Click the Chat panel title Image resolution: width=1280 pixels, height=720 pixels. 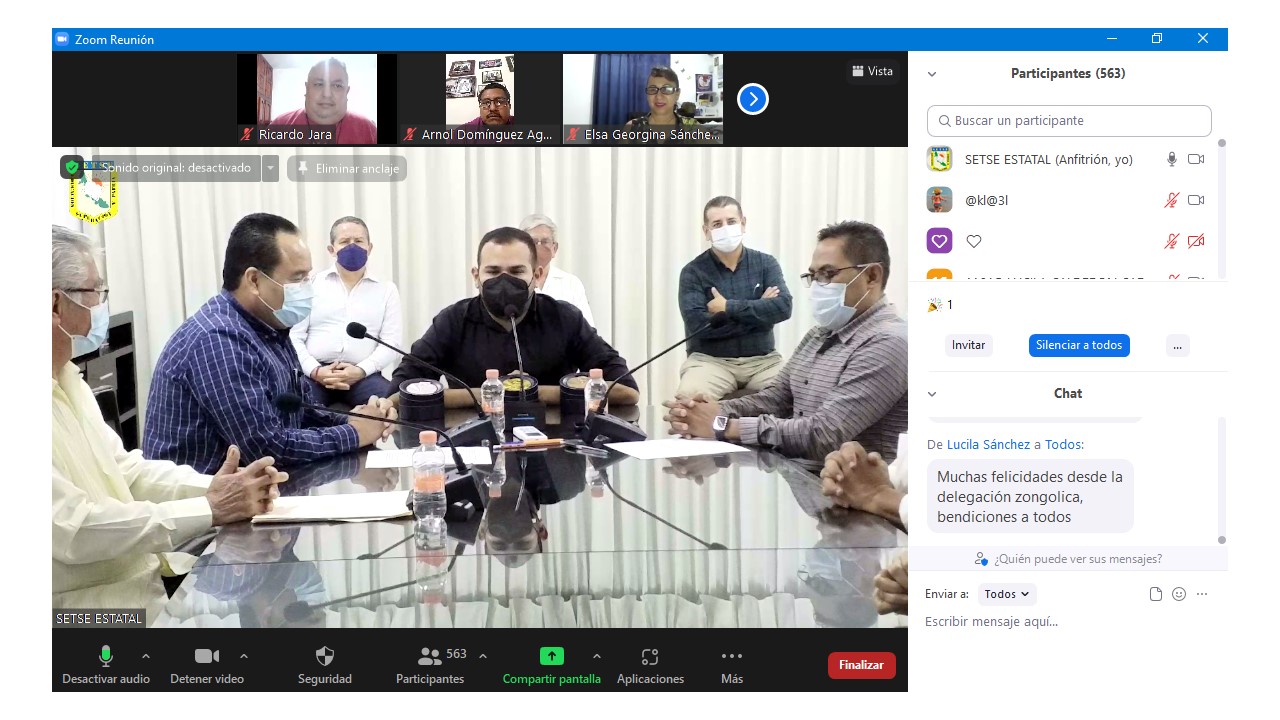[x=1068, y=394]
